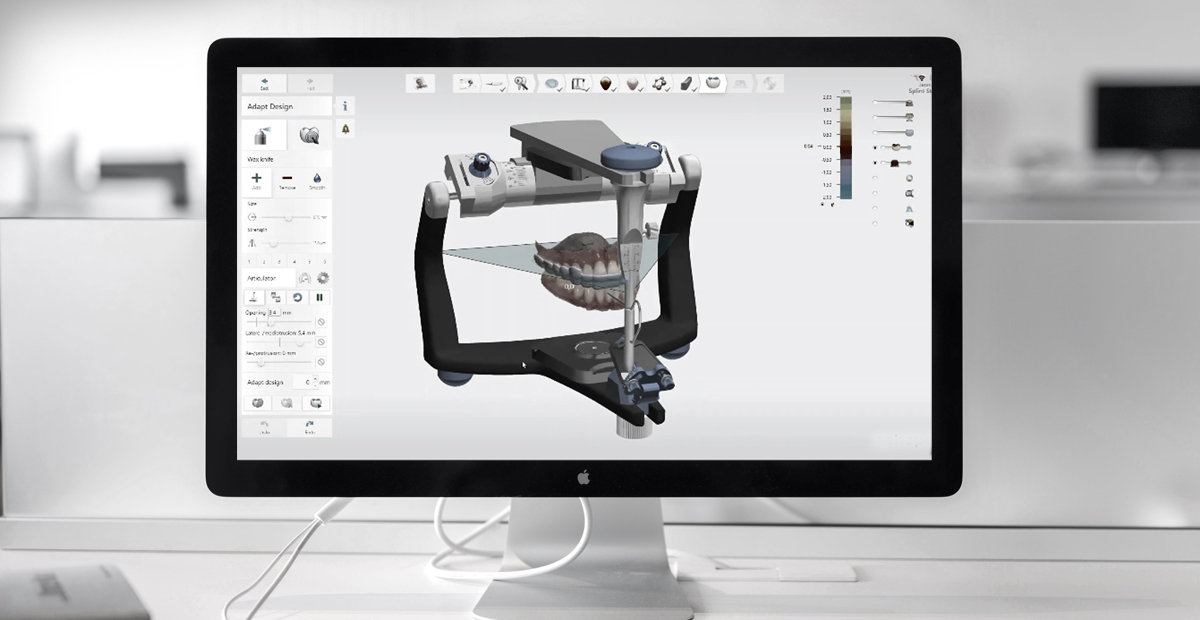Select the Remove wax knife tool
Screen dimensions: 1200x620
tap(287, 181)
